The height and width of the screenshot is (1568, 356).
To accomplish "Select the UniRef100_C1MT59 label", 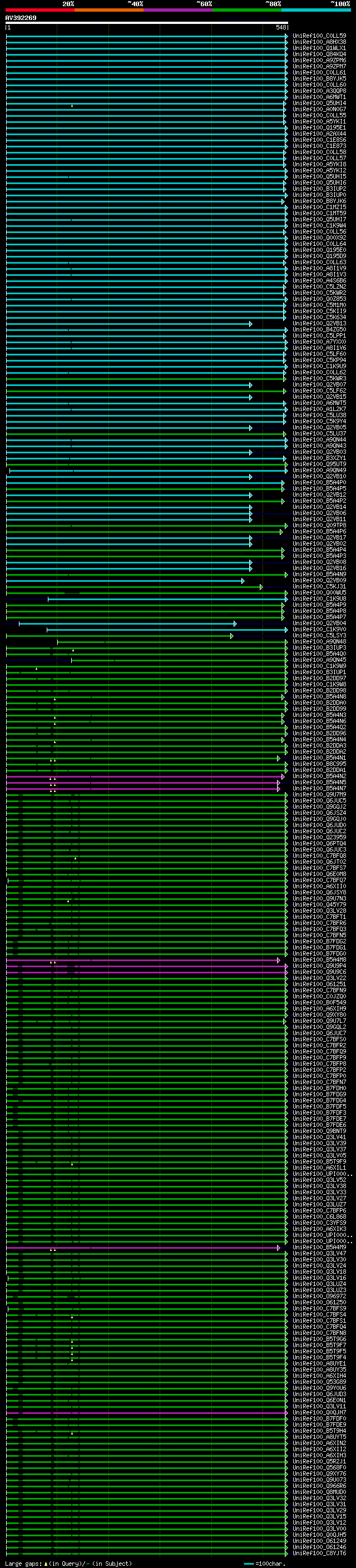I will (319, 213).
